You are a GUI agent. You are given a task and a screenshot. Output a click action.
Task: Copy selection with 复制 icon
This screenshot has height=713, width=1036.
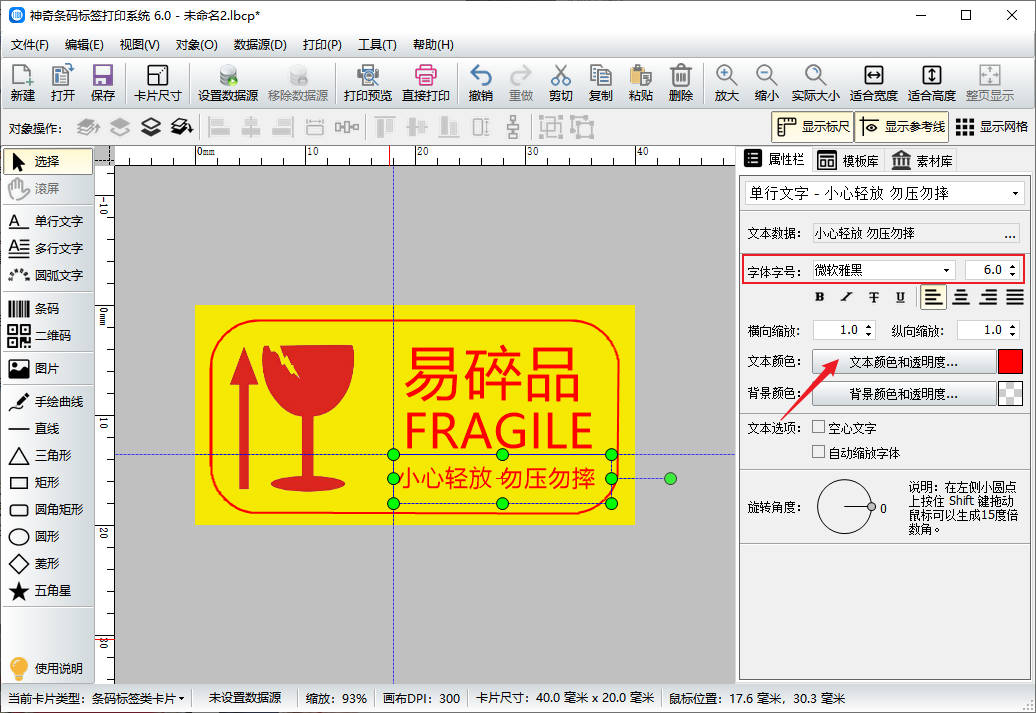pos(600,83)
